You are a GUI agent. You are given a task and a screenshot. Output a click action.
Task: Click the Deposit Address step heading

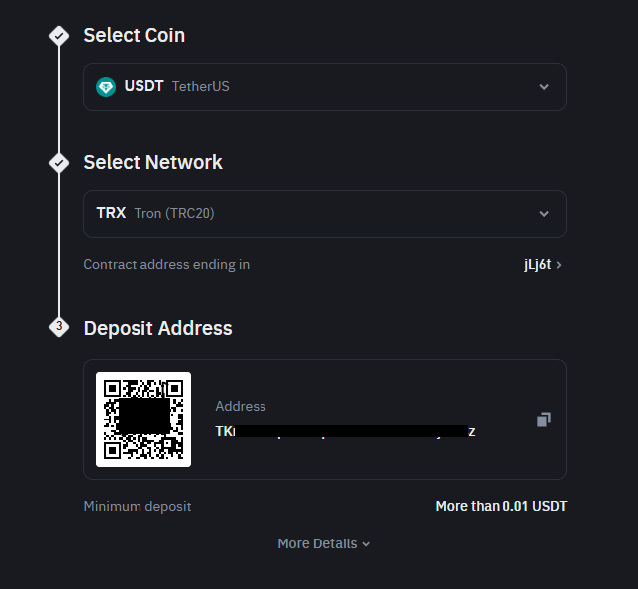158,328
